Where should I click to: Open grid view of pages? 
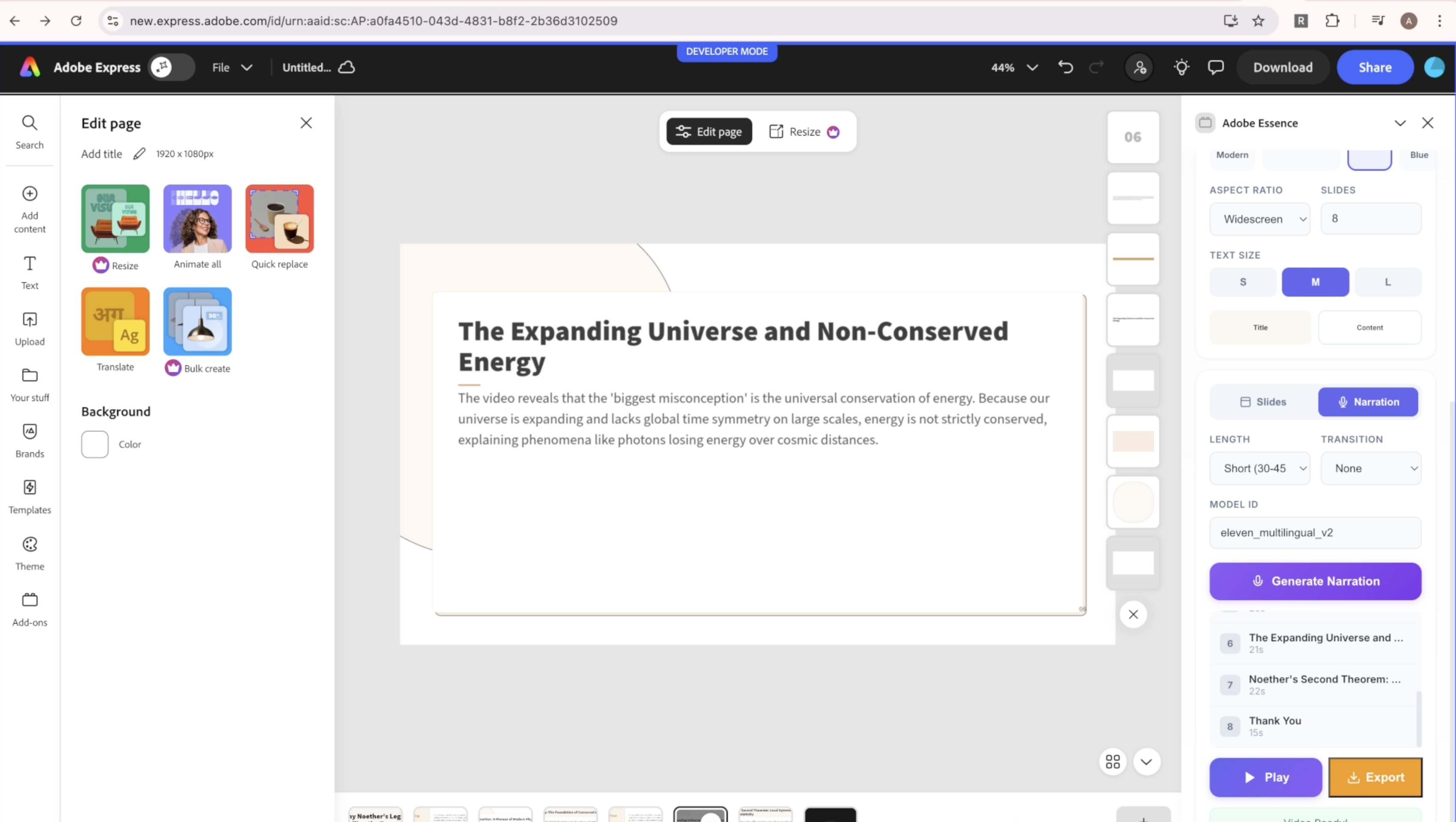point(1113,762)
